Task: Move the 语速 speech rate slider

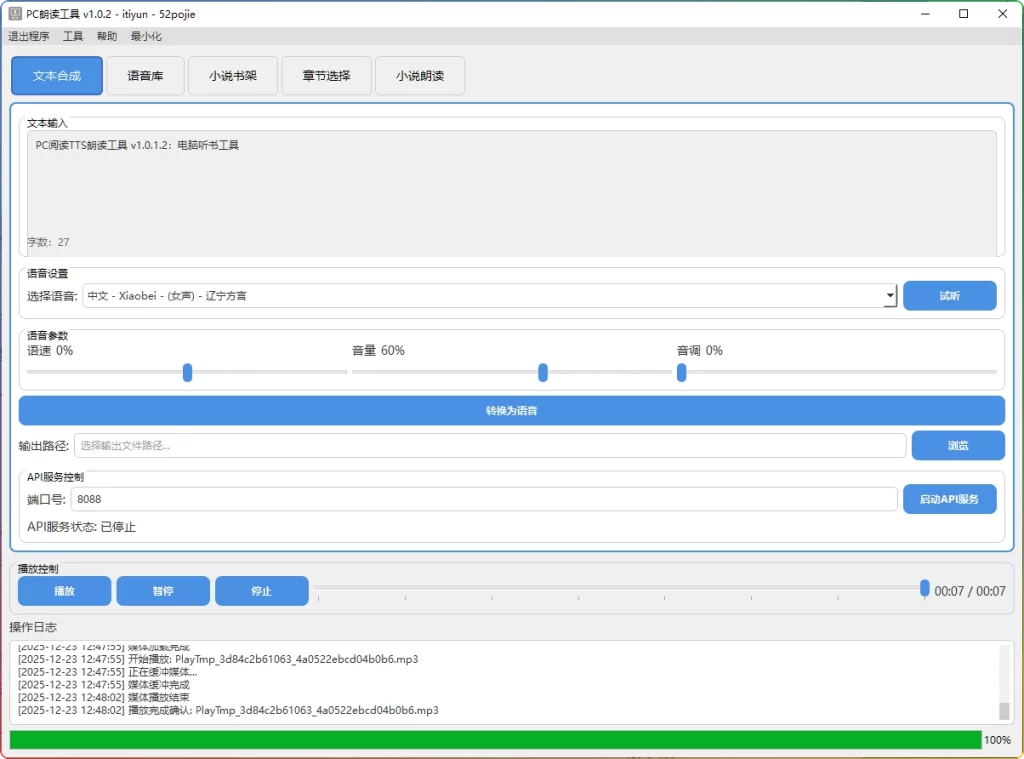Action: (187, 373)
